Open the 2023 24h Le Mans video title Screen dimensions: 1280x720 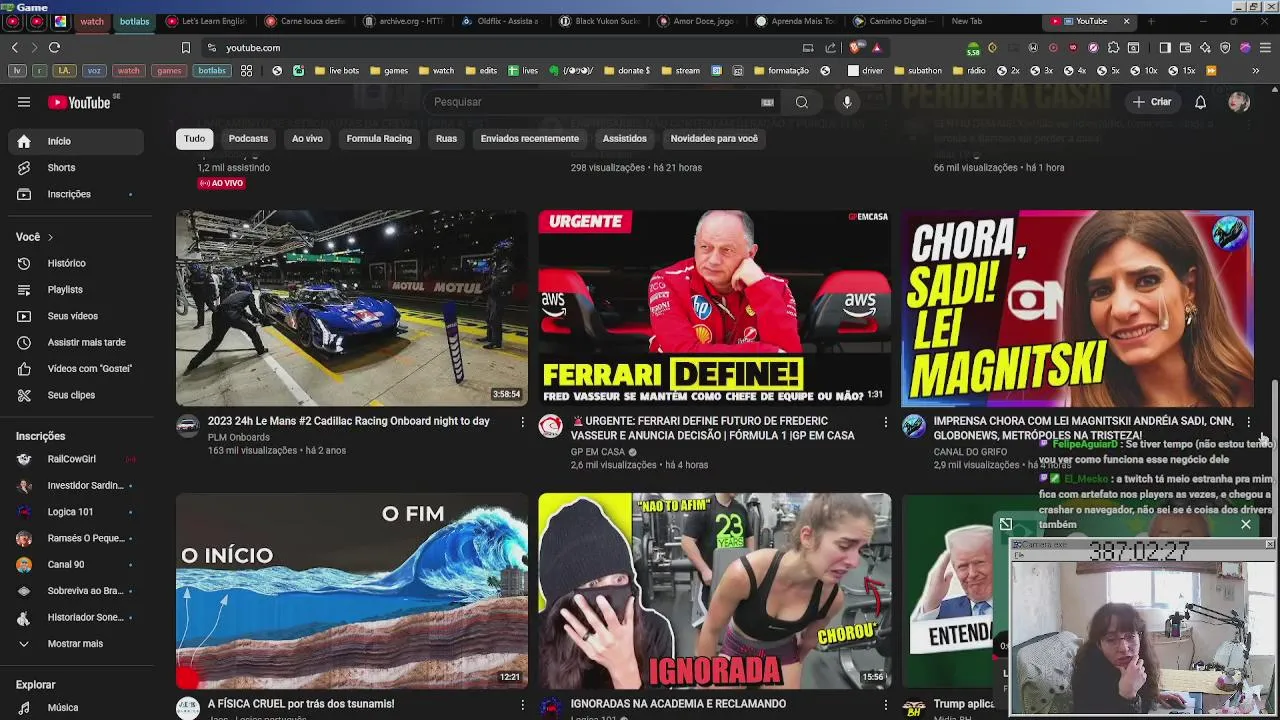click(x=348, y=421)
